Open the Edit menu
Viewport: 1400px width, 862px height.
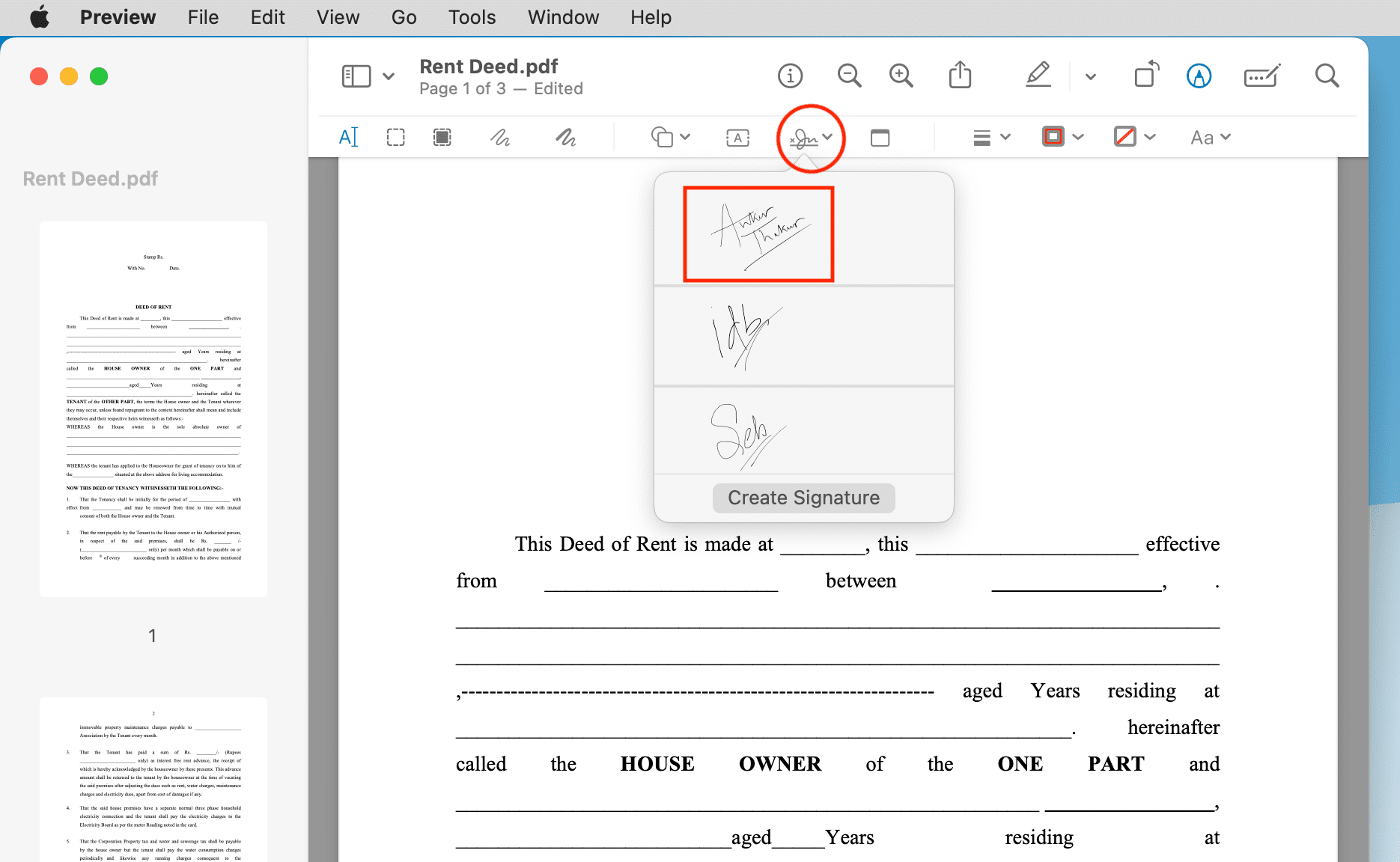pos(267,17)
